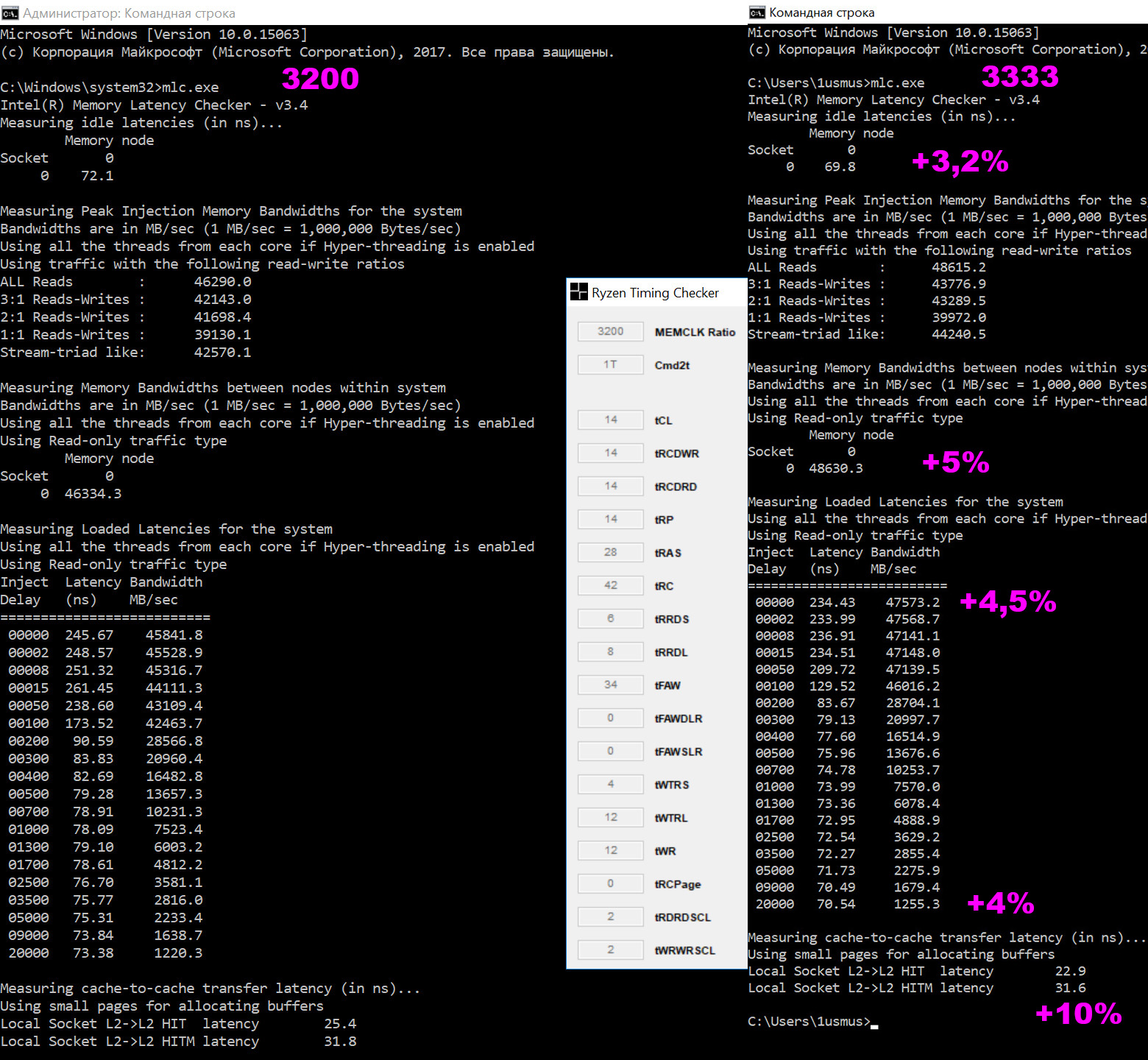
Task: Click the C:\Users\1usmus>mlc.exe command line
Action: 836,83
